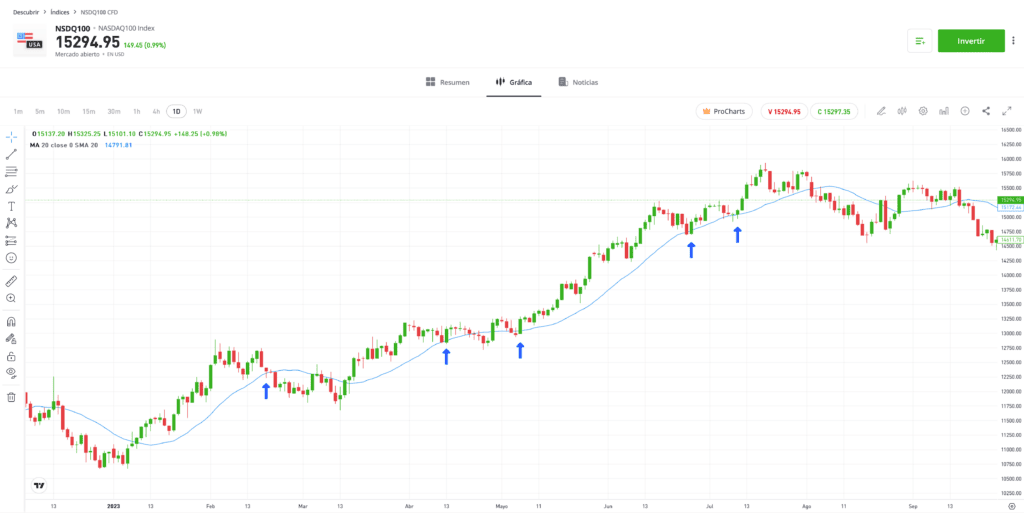Image resolution: width=1024 pixels, height=513 pixels.
Task: Select the trend line drawing tool
Action: point(11,155)
